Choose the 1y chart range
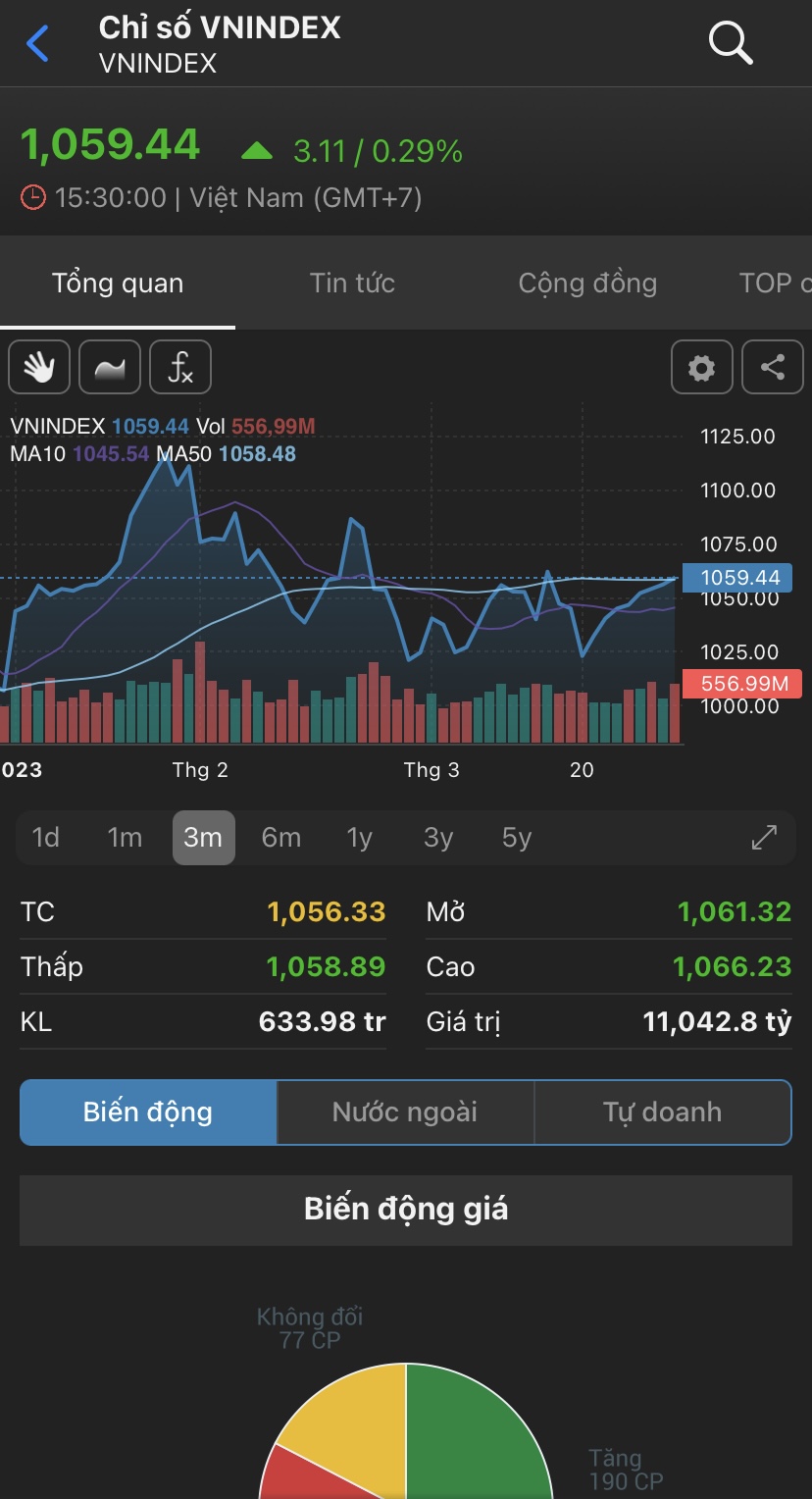Image resolution: width=812 pixels, height=1499 pixels. 360,838
